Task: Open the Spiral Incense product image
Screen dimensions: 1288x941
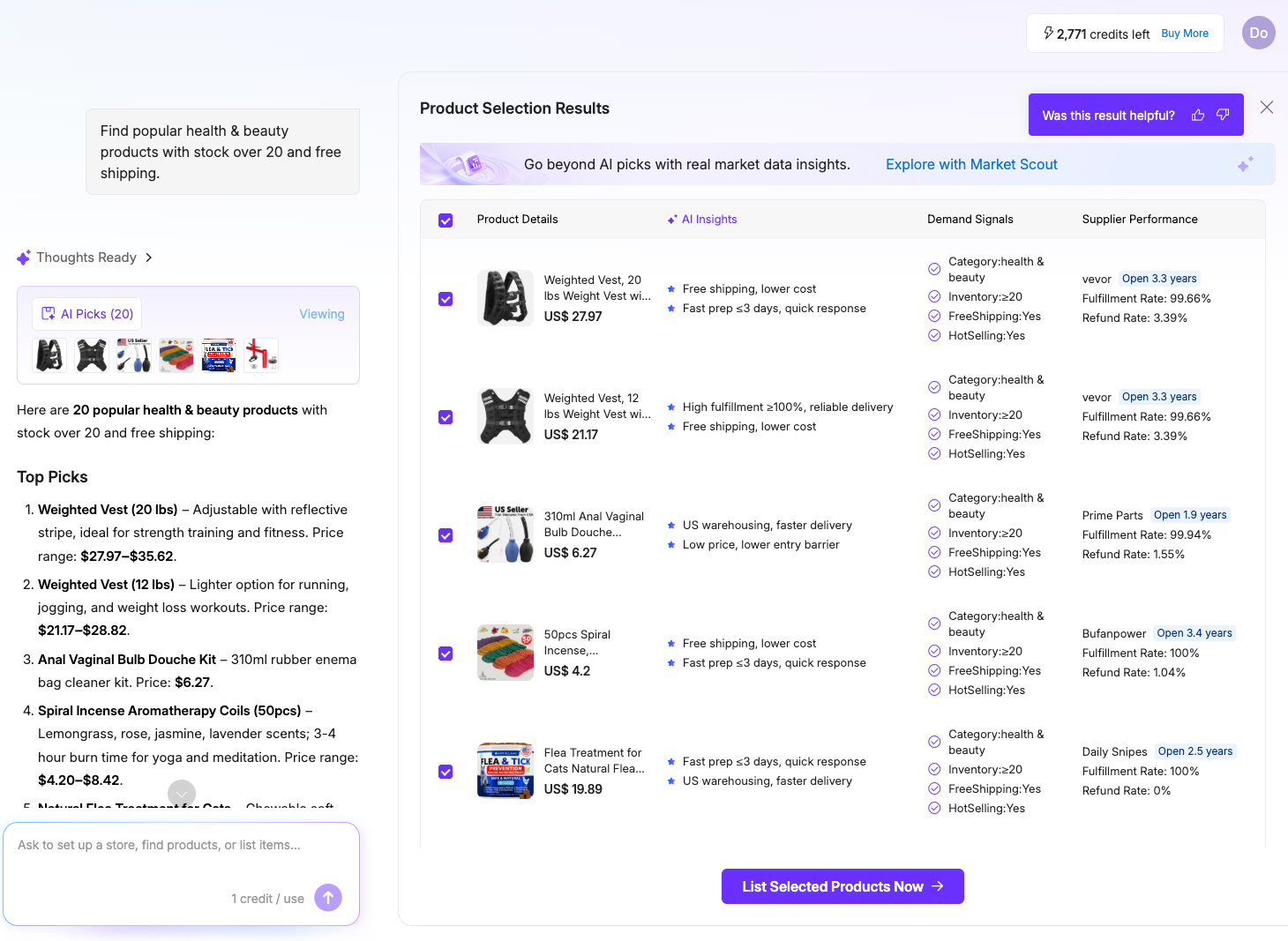Action: [x=505, y=653]
